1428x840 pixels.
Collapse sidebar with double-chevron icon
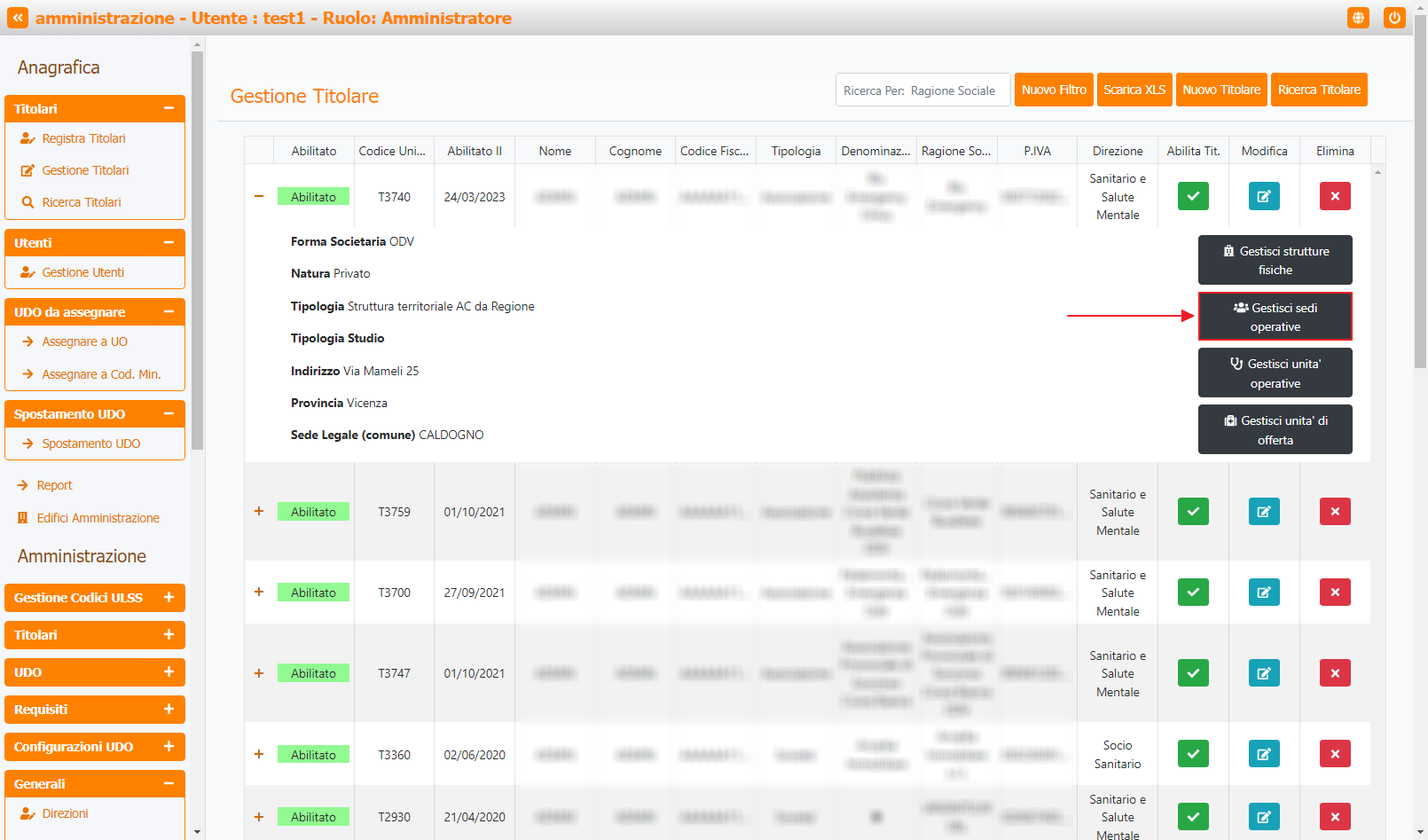(x=18, y=18)
